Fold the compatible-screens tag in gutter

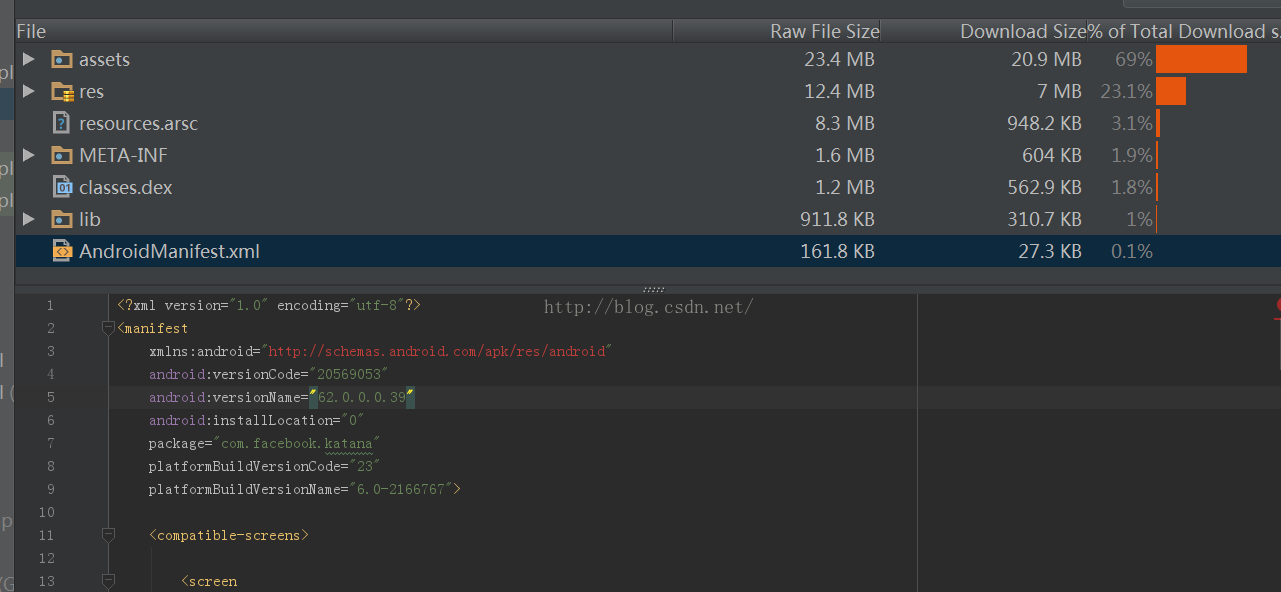click(108, 535)
